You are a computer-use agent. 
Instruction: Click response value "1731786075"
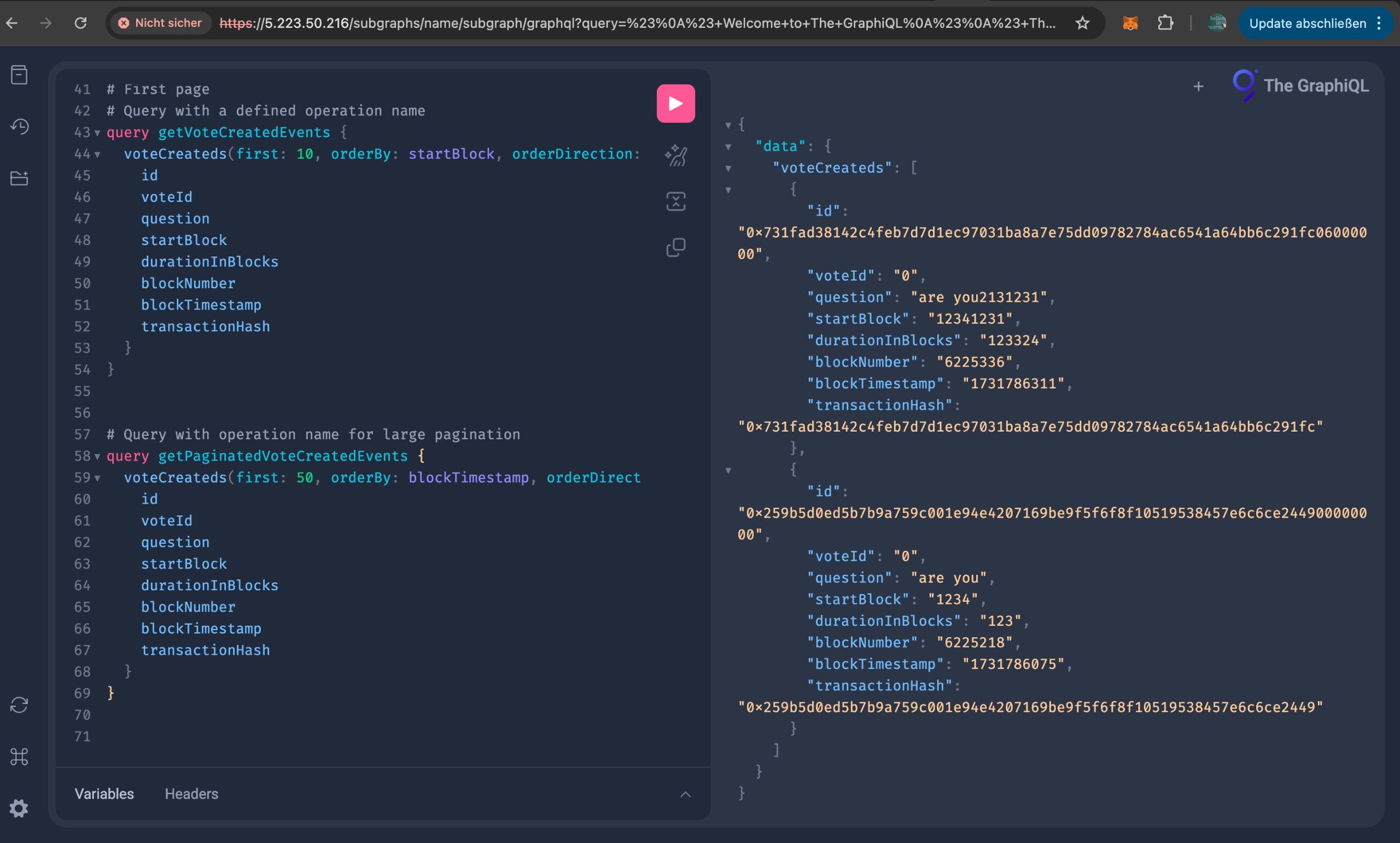(1013, 665)
